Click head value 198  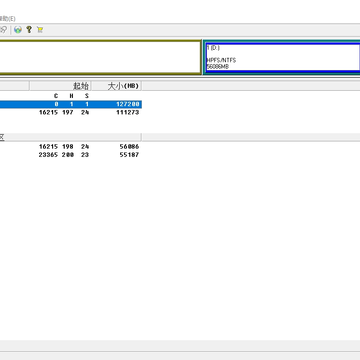click(x=68, y=147)
